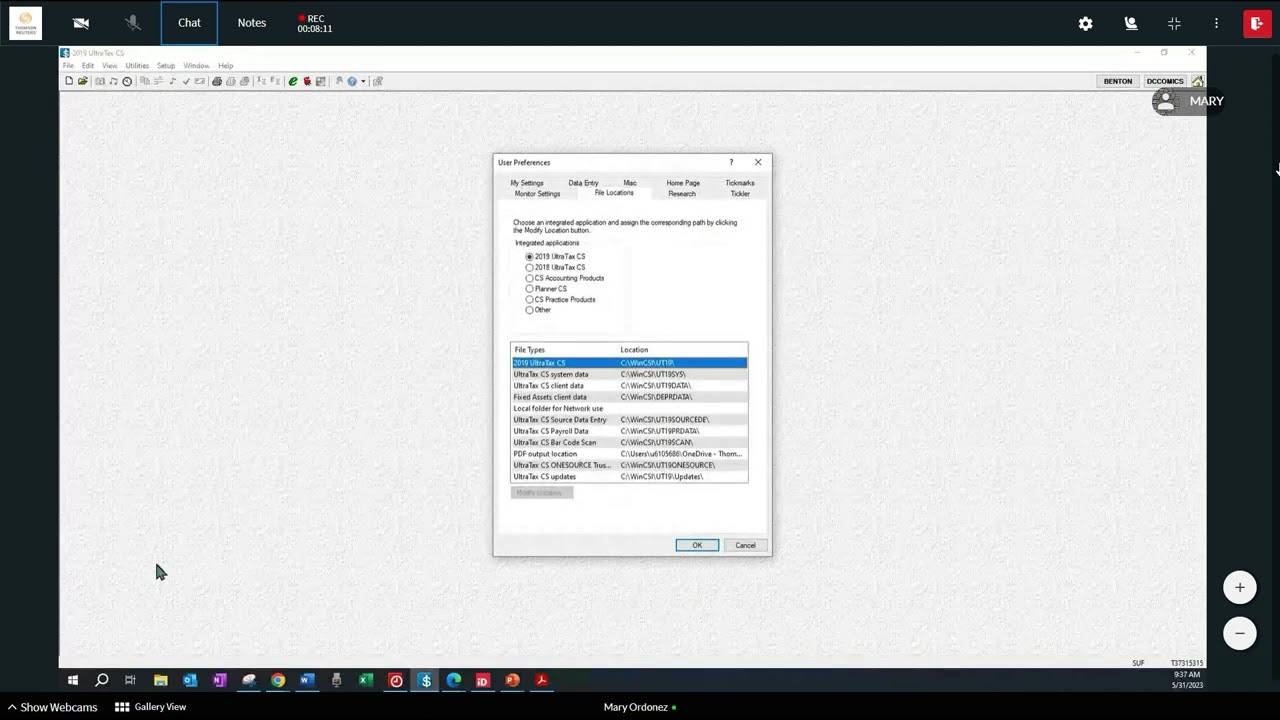
Task: Click the call-me phone icon
Action: [1131, 23]
